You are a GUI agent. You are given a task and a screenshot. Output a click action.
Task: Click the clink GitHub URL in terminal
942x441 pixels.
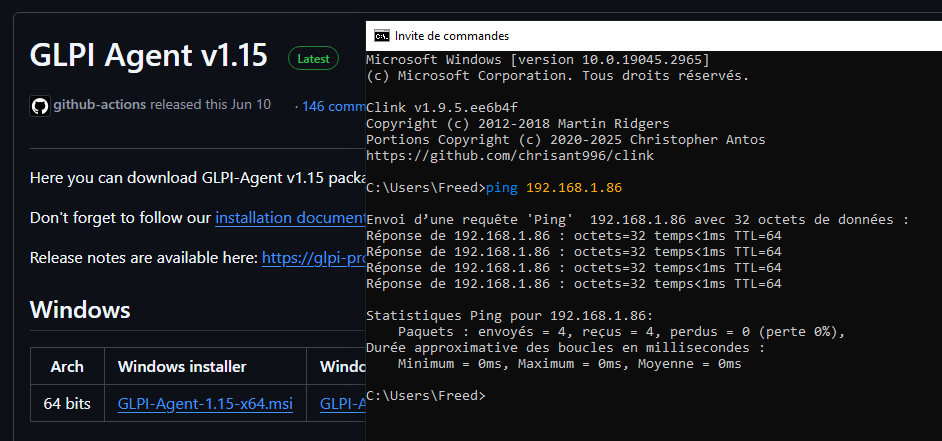(510, 156)
